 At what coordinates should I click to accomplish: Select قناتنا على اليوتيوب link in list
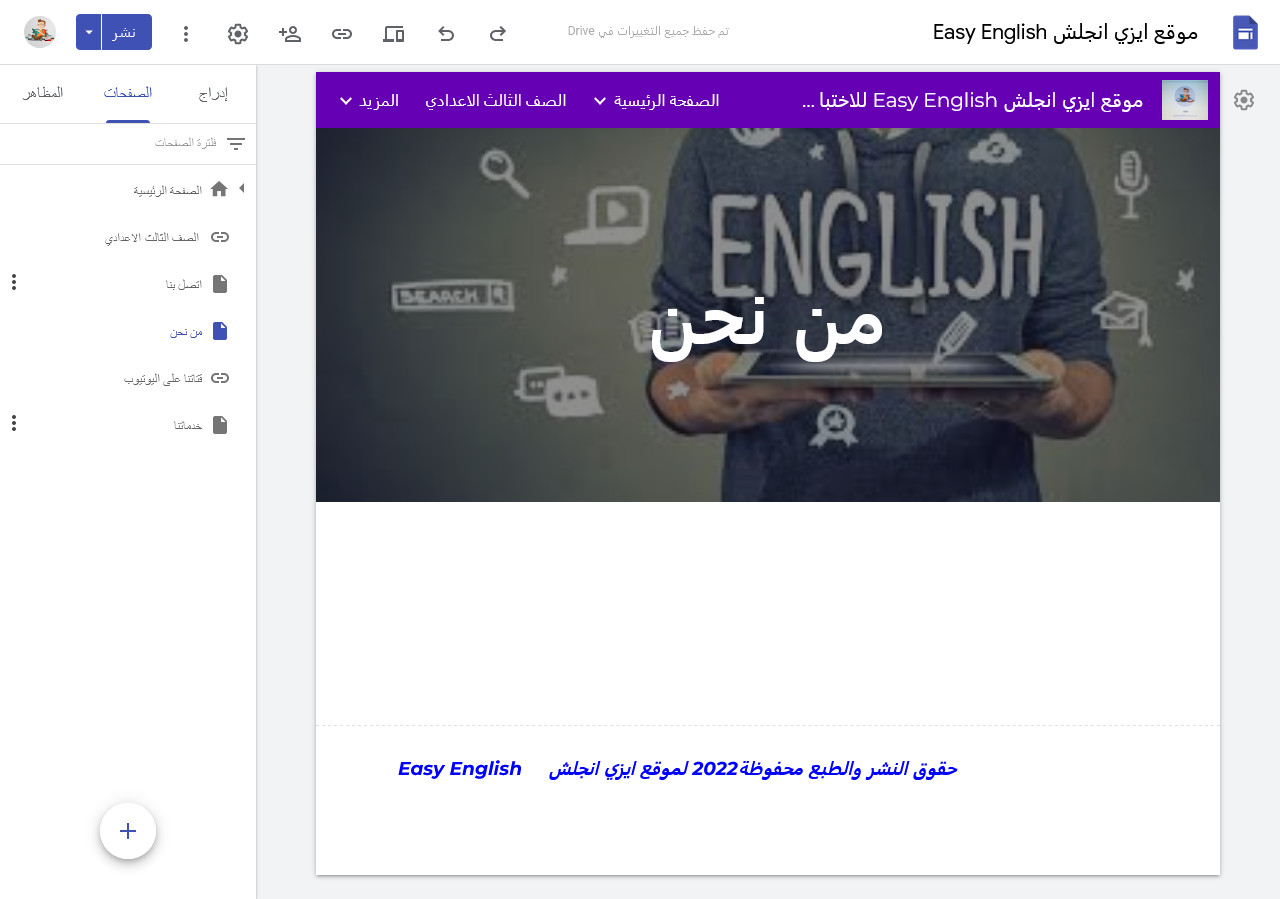[163, 378]
